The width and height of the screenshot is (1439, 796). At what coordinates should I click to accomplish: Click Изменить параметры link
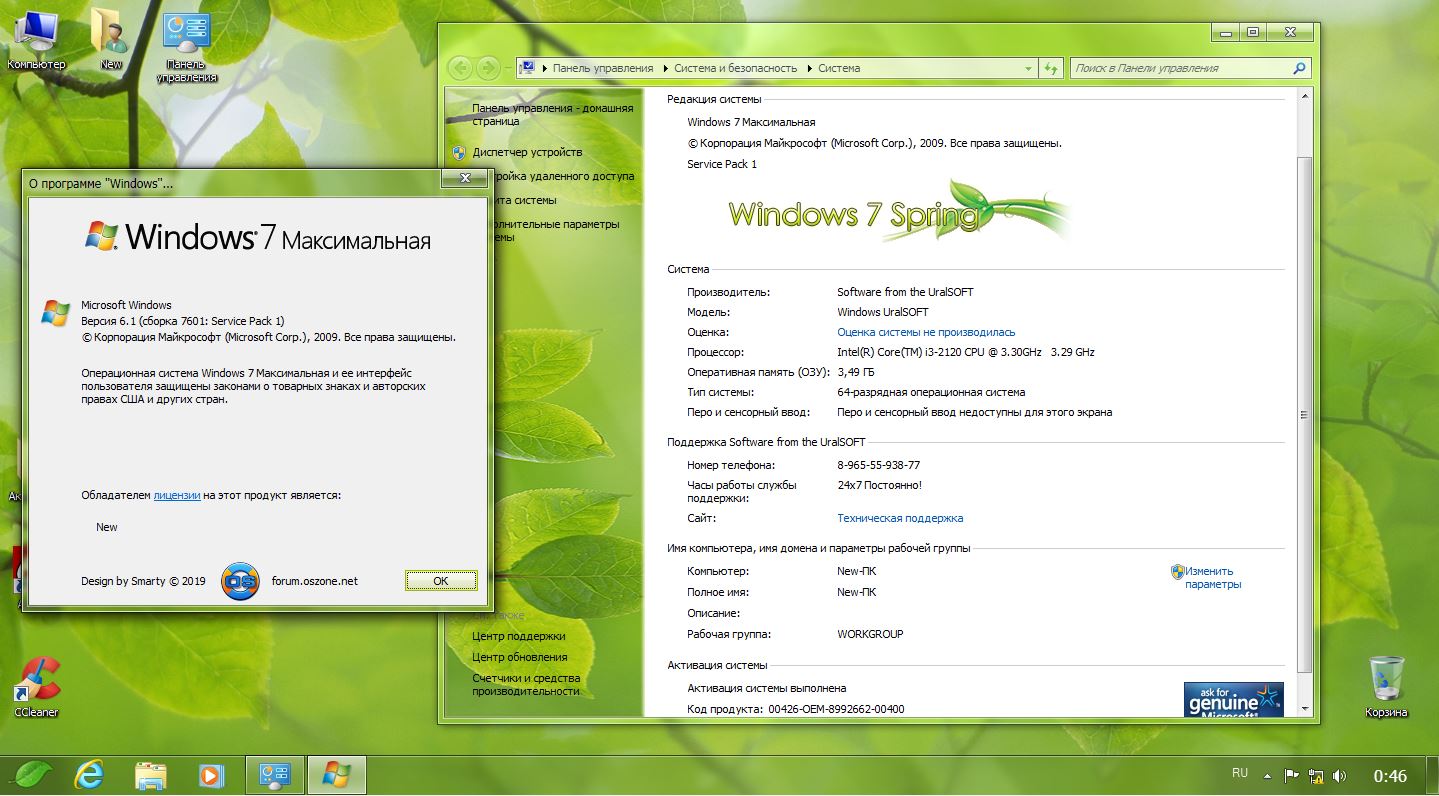point(1213,578)
